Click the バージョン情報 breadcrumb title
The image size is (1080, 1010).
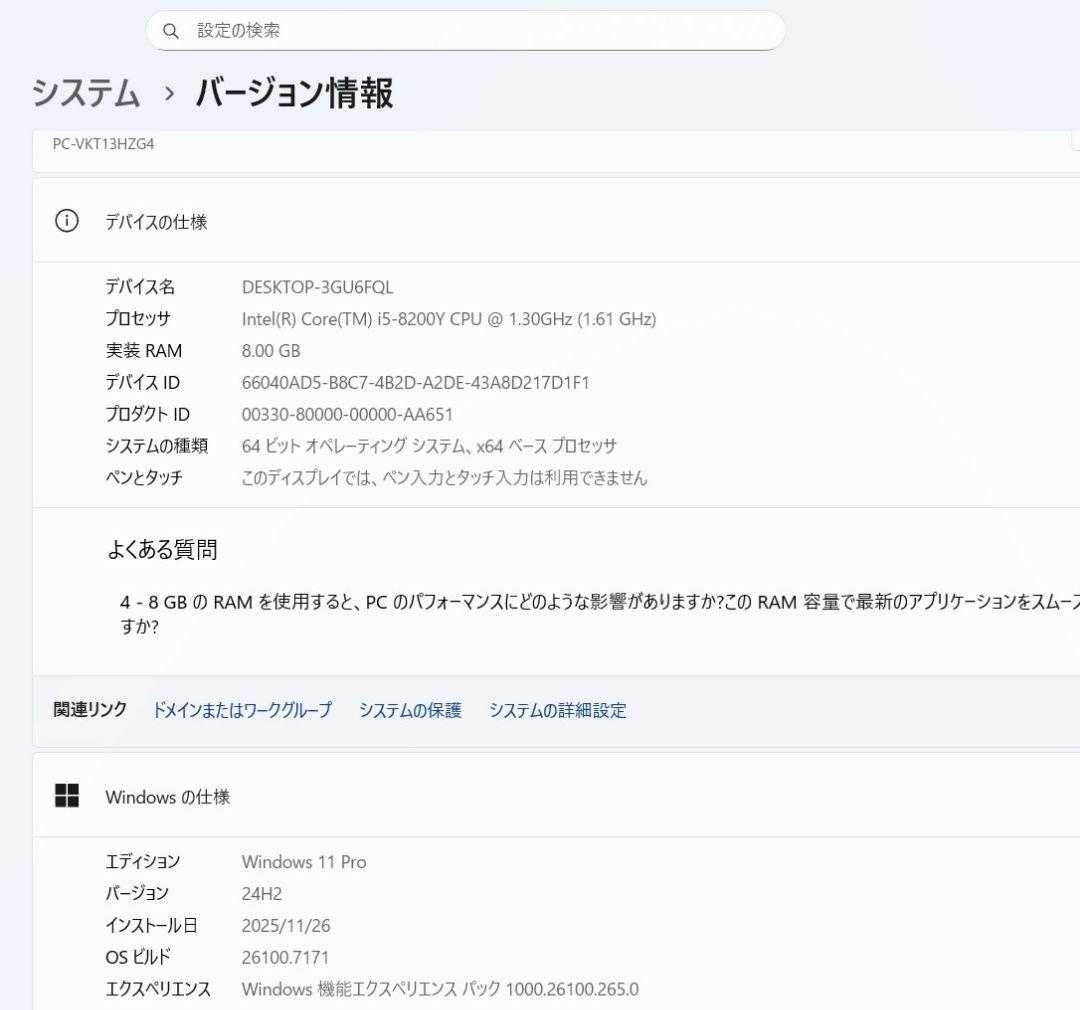pyautogui.click(x=295, y=93)
